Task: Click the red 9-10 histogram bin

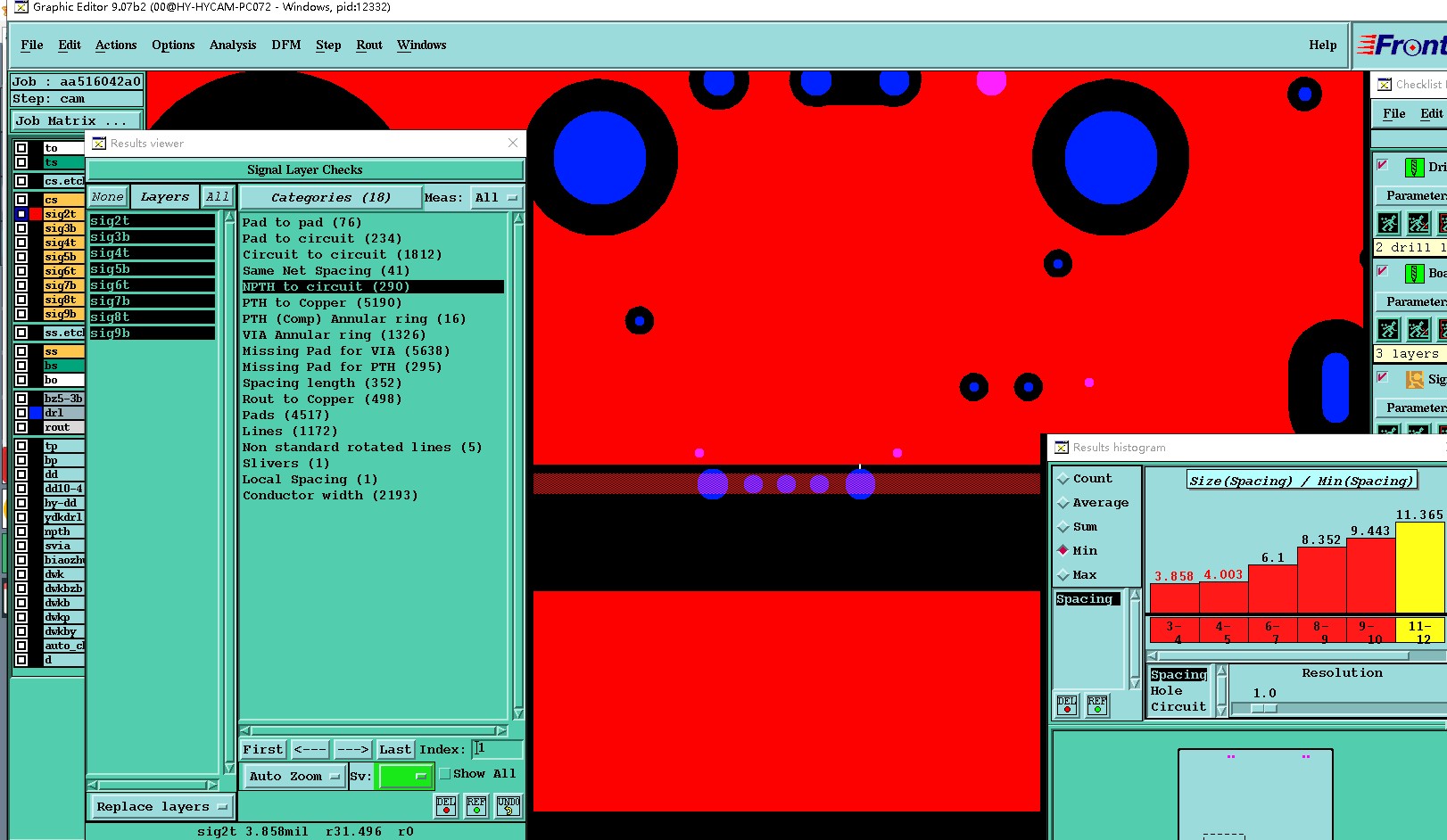Action: 1371,630
